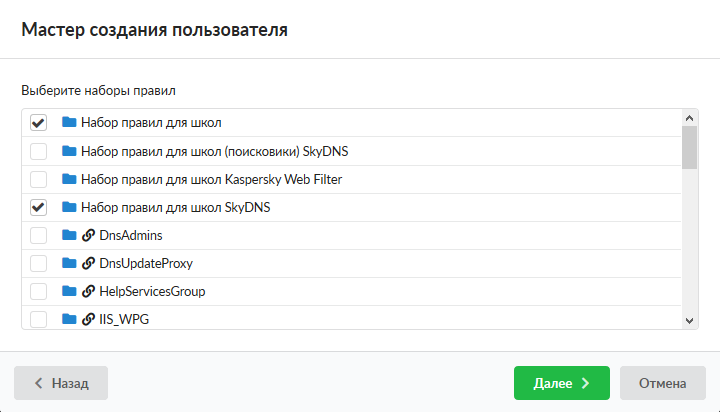Click the folder icon beside DnsAdmins
Image resolution: width=720 pixels, height=412 pixels.
(x=69, y=236)
